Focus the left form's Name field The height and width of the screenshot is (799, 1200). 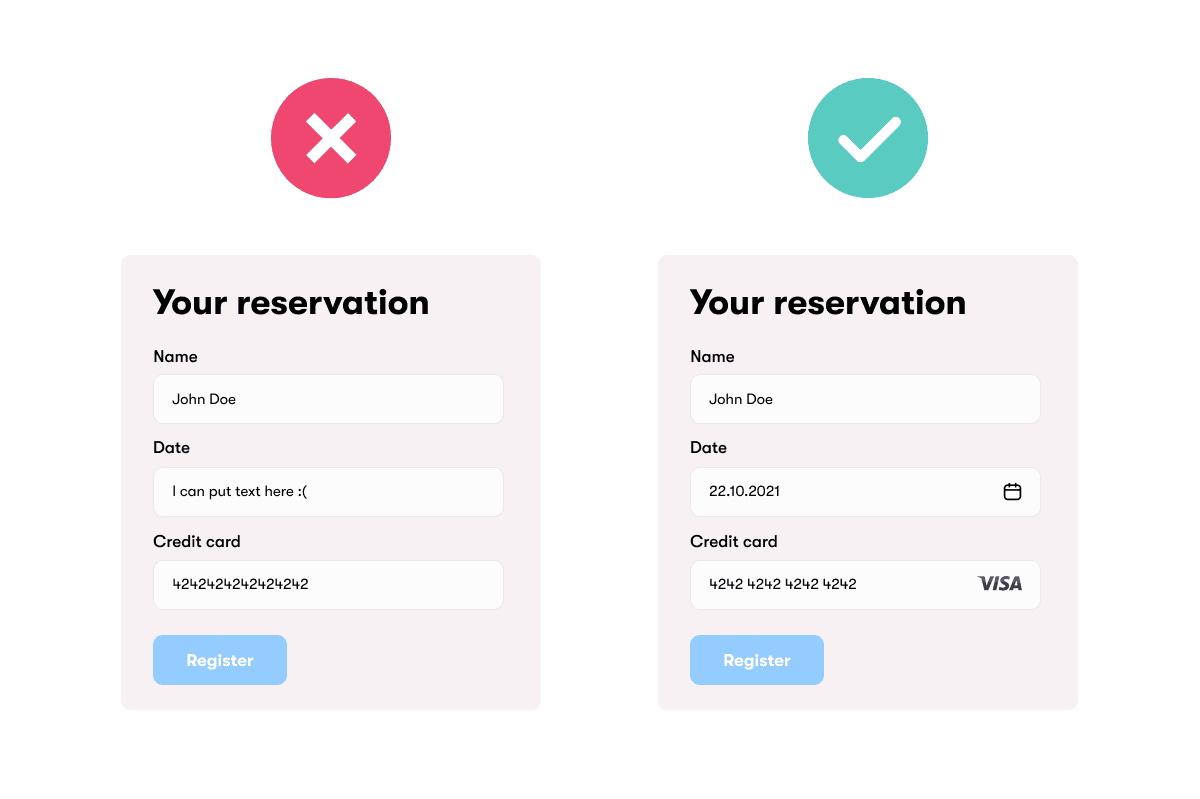(328, 399)
